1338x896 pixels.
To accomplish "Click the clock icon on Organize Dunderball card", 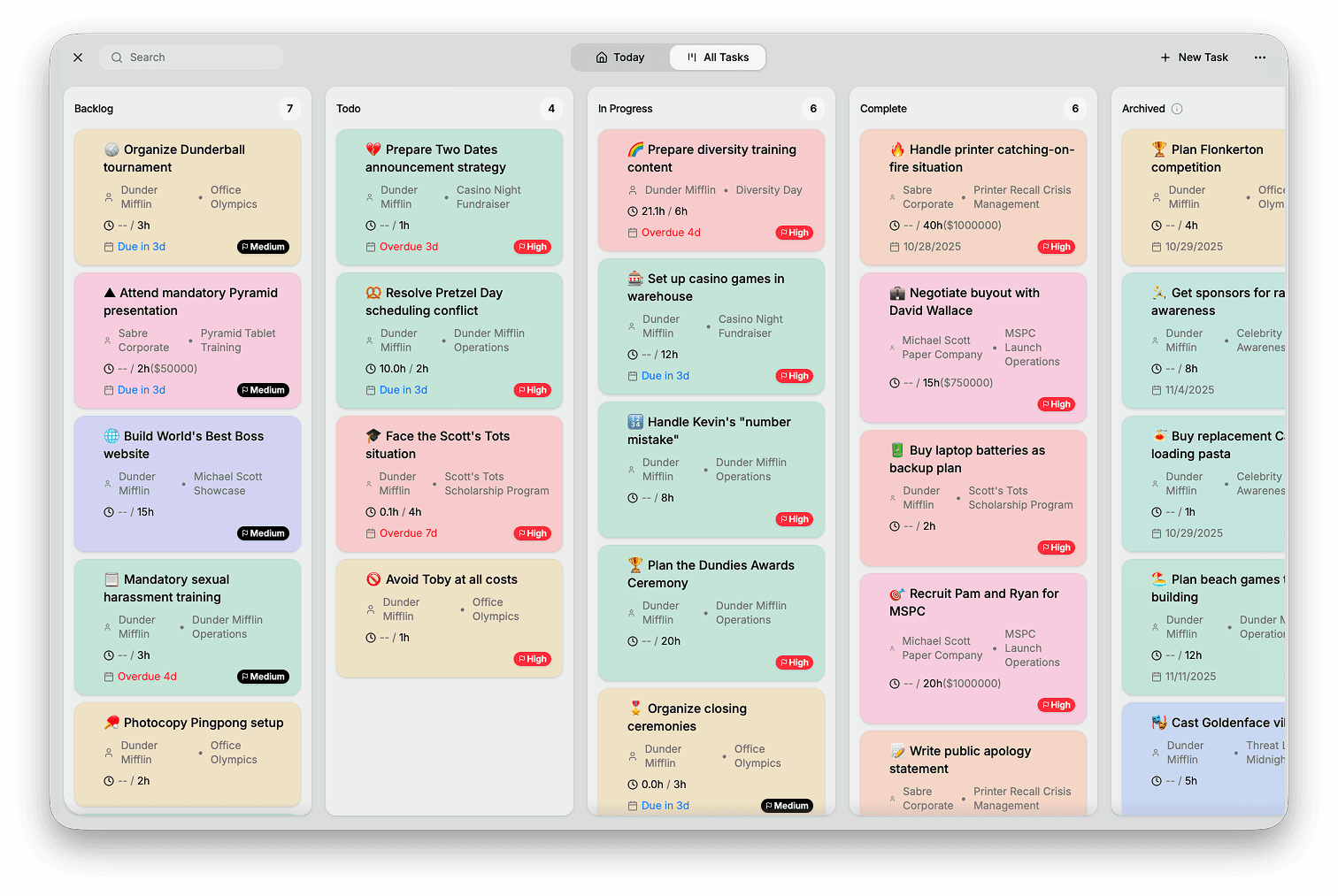I will coord(107,226).
